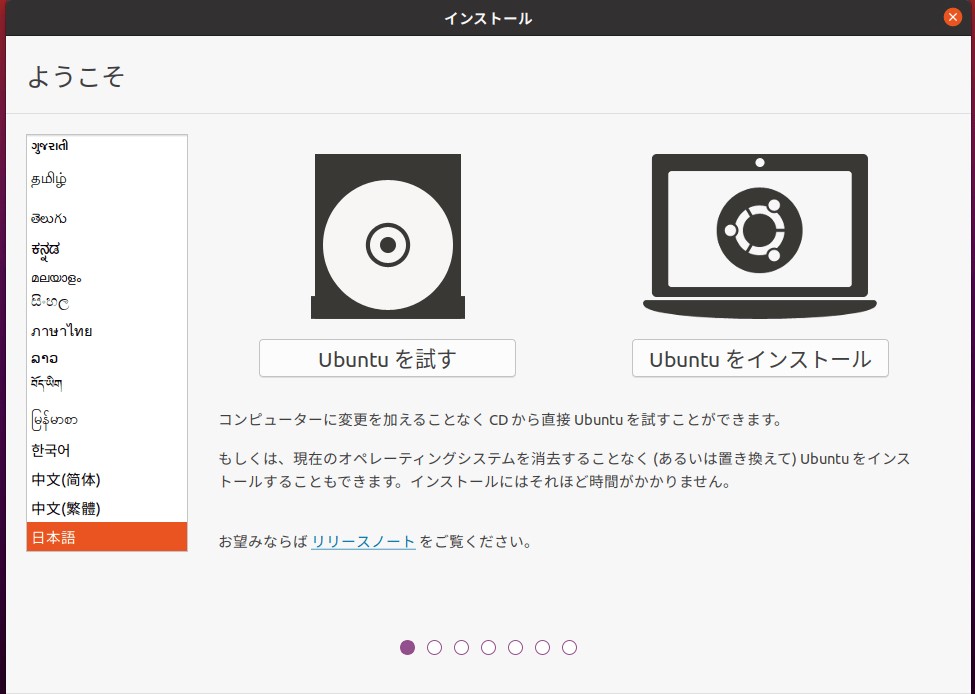Select Sinhala සිංහල language

pyautogui.click(x=107, y=303)
